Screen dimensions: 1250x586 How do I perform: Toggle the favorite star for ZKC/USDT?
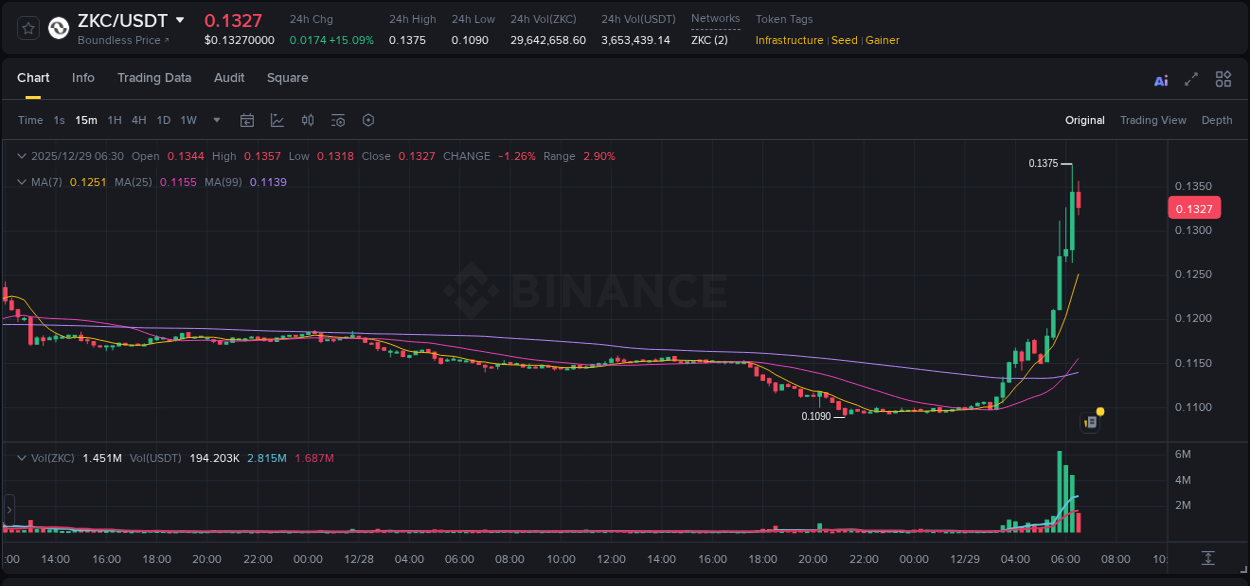coord(27,27)
